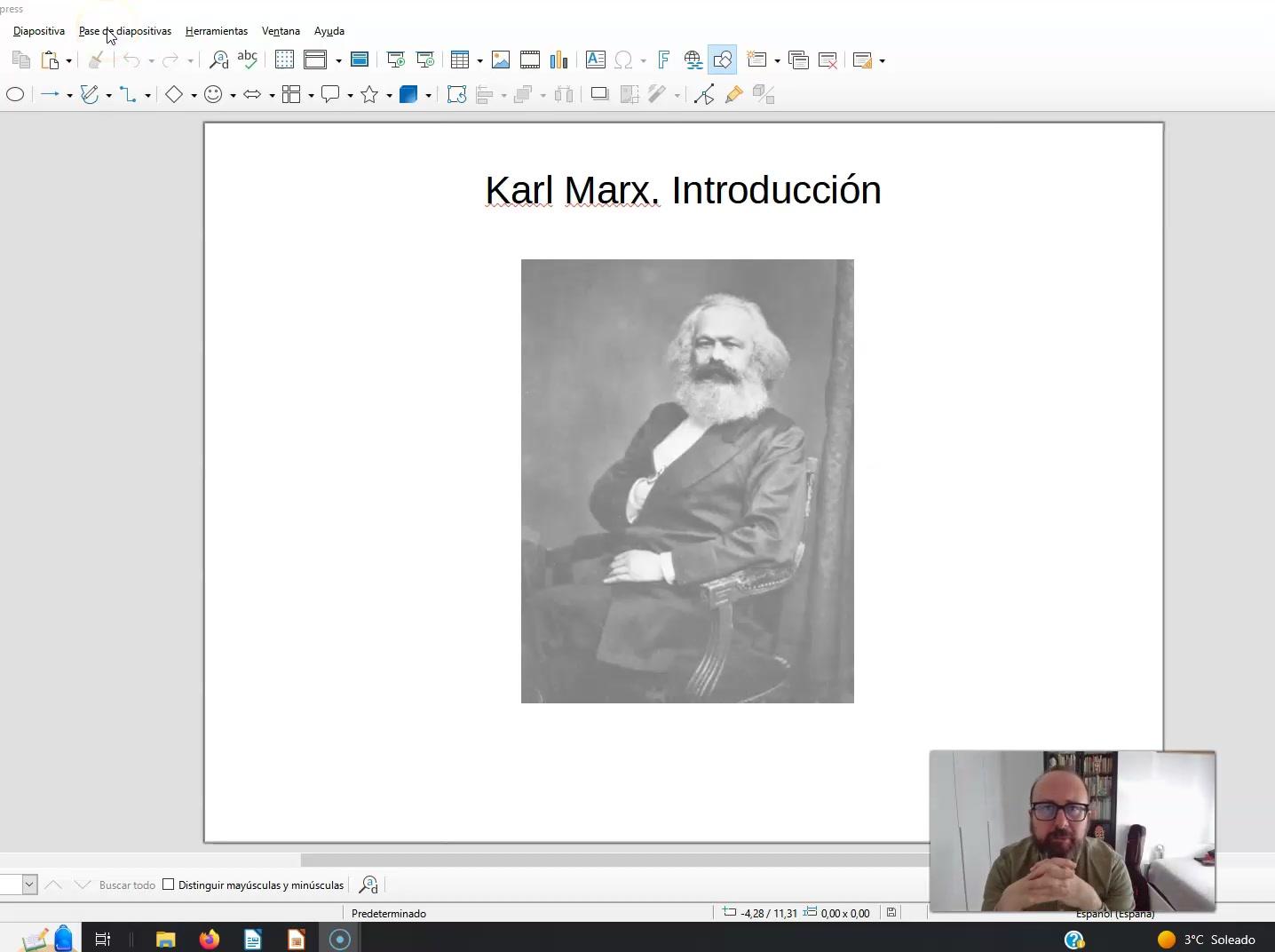
Task: Expand the Symbol Shapes smiley dropdown arrow
Action: tap(233, 96)
